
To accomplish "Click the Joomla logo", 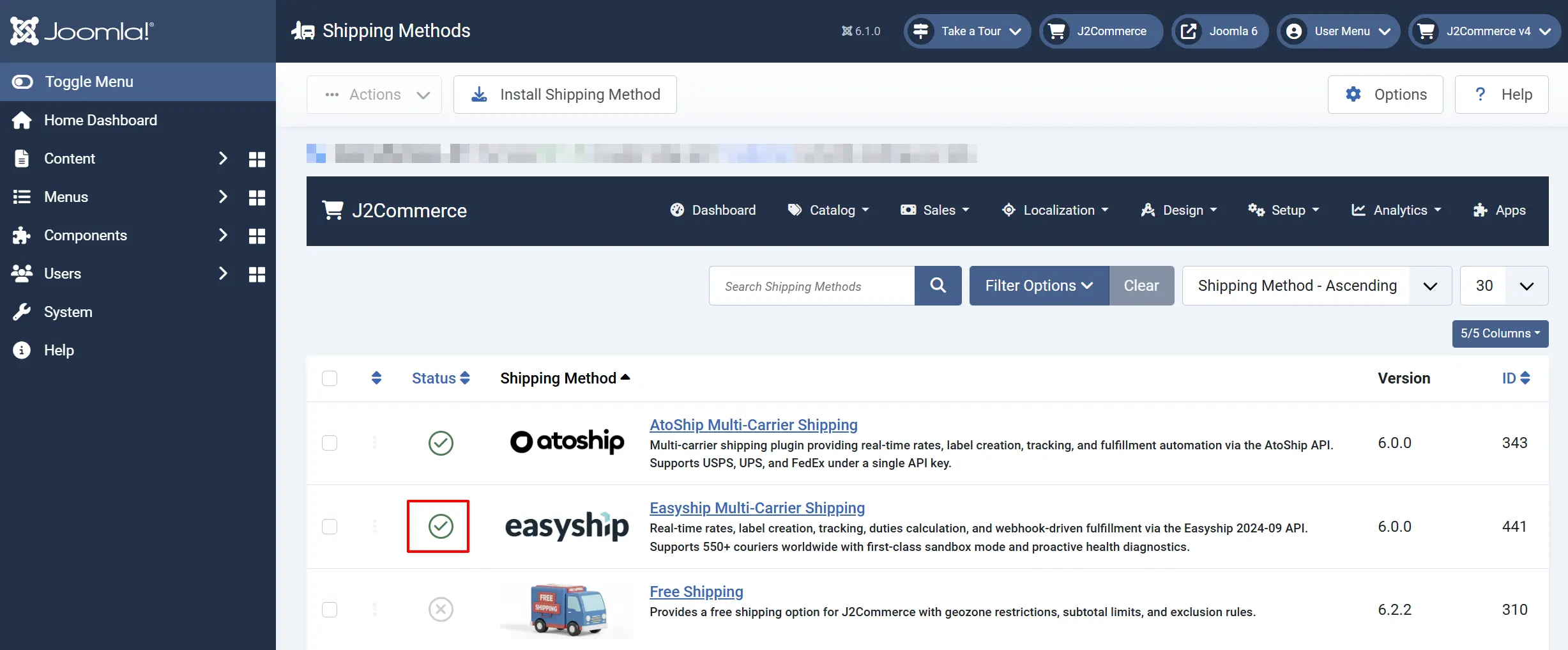I will click(x=82, y=31).
